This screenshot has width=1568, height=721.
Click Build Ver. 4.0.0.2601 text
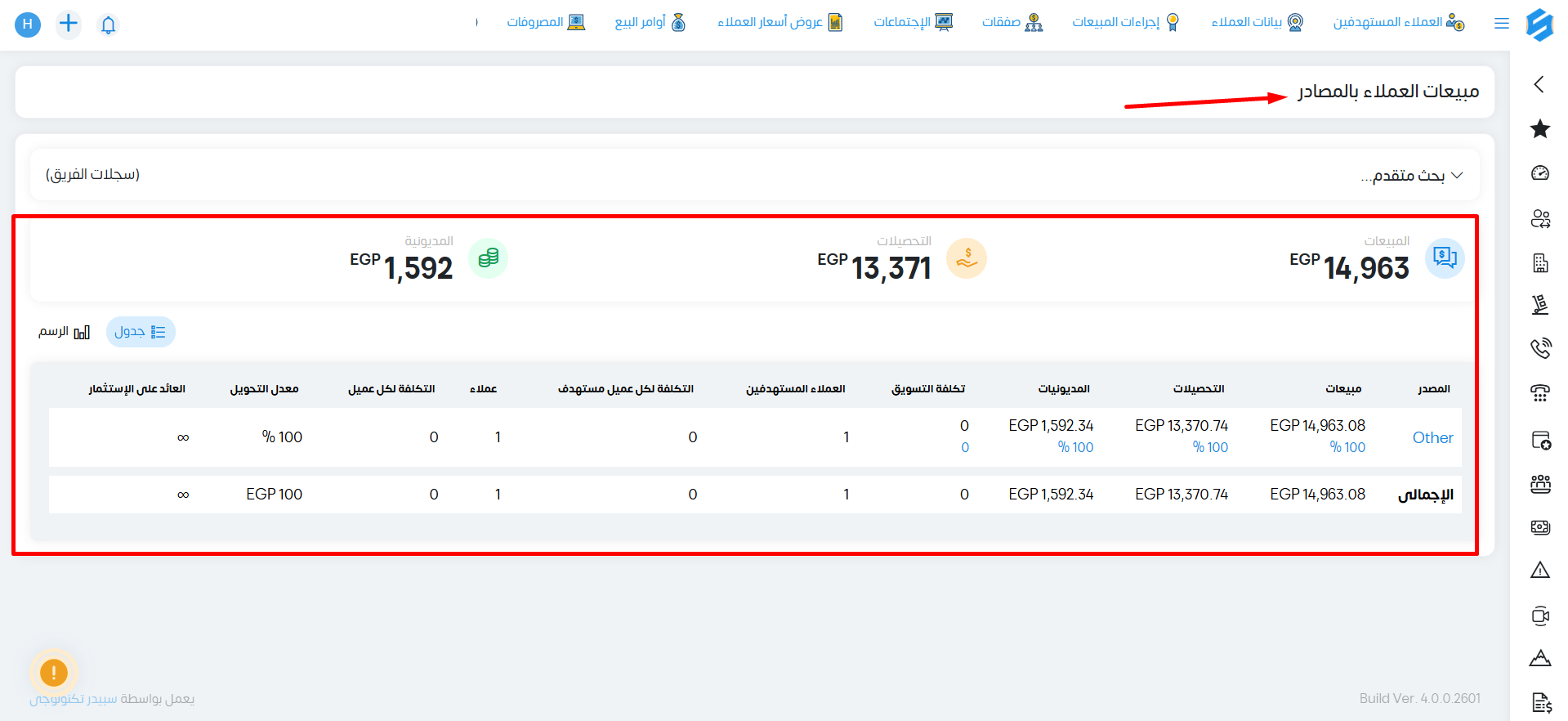click(x=1420, y=698)
